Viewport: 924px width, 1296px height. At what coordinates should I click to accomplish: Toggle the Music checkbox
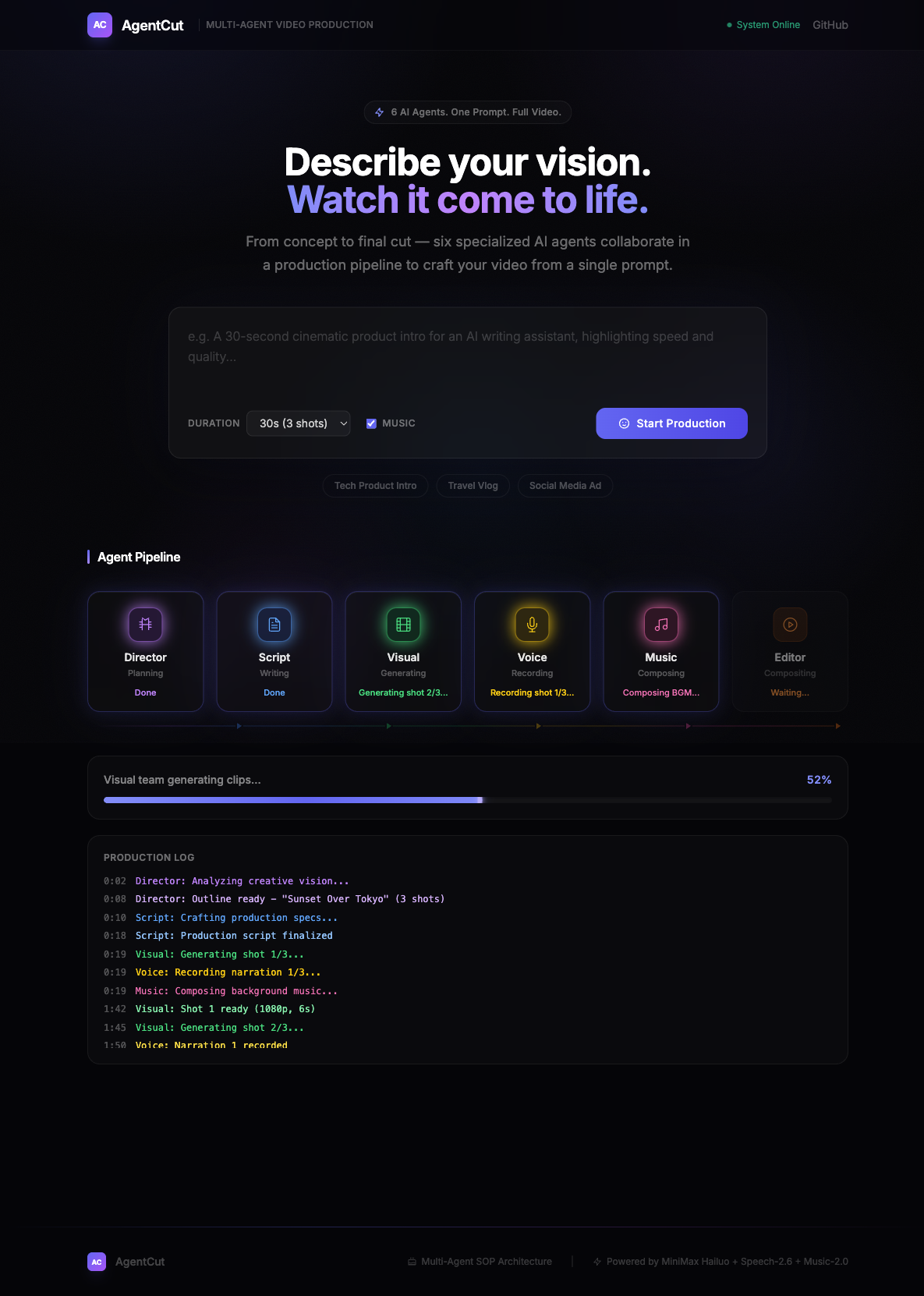click(371, 423)
